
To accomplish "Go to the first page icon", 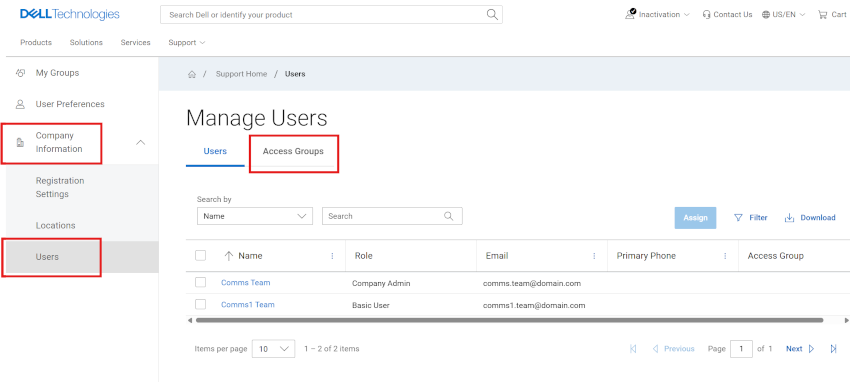I will [x=633, y=349].
